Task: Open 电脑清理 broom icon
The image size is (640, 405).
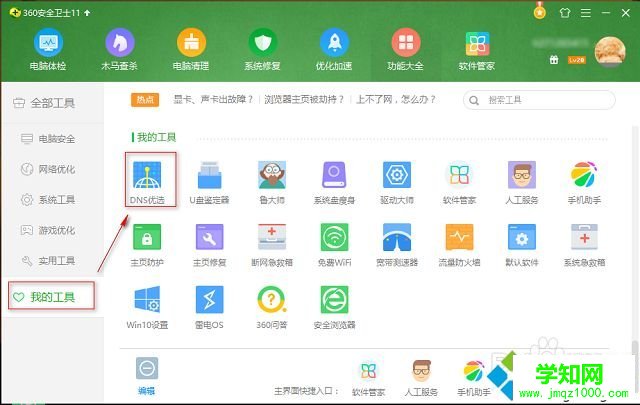Action: [191, 50]
